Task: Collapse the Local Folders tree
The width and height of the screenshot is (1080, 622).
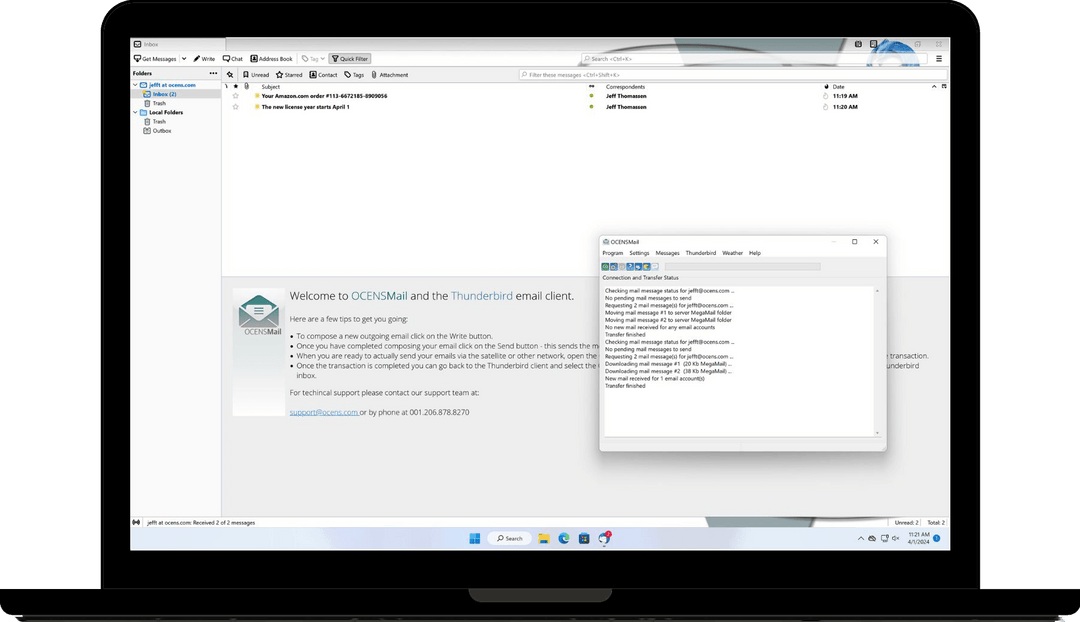Action: pos(136,113)
